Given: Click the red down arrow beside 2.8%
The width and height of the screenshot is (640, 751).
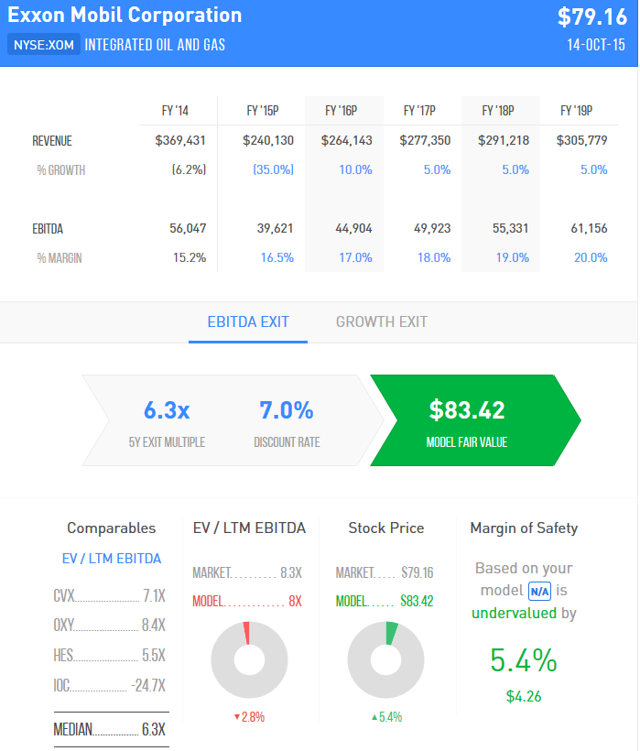Looking at the screenshot, I should (237, 717).
